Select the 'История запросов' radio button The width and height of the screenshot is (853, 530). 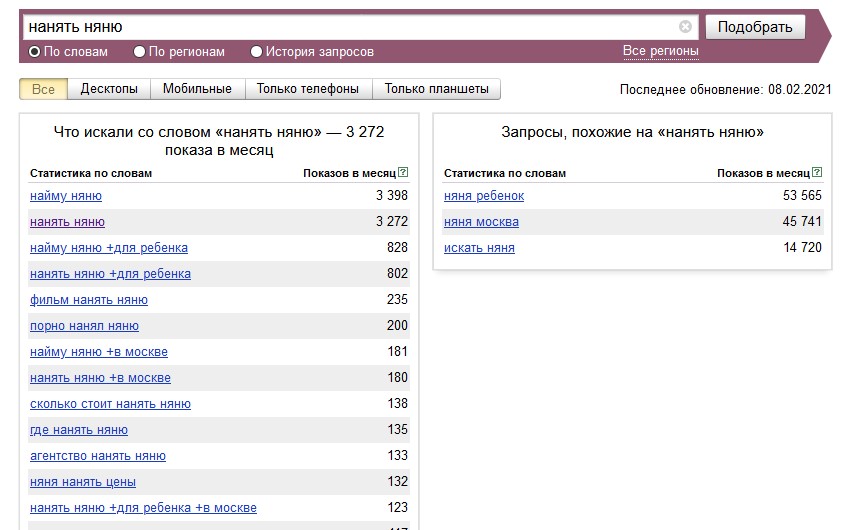coord(257,52)
